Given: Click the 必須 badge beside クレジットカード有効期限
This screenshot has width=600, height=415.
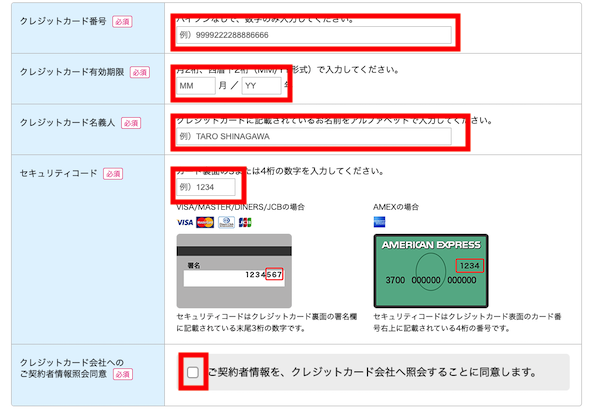Looking at the screenshot, I should pos(140,72).
